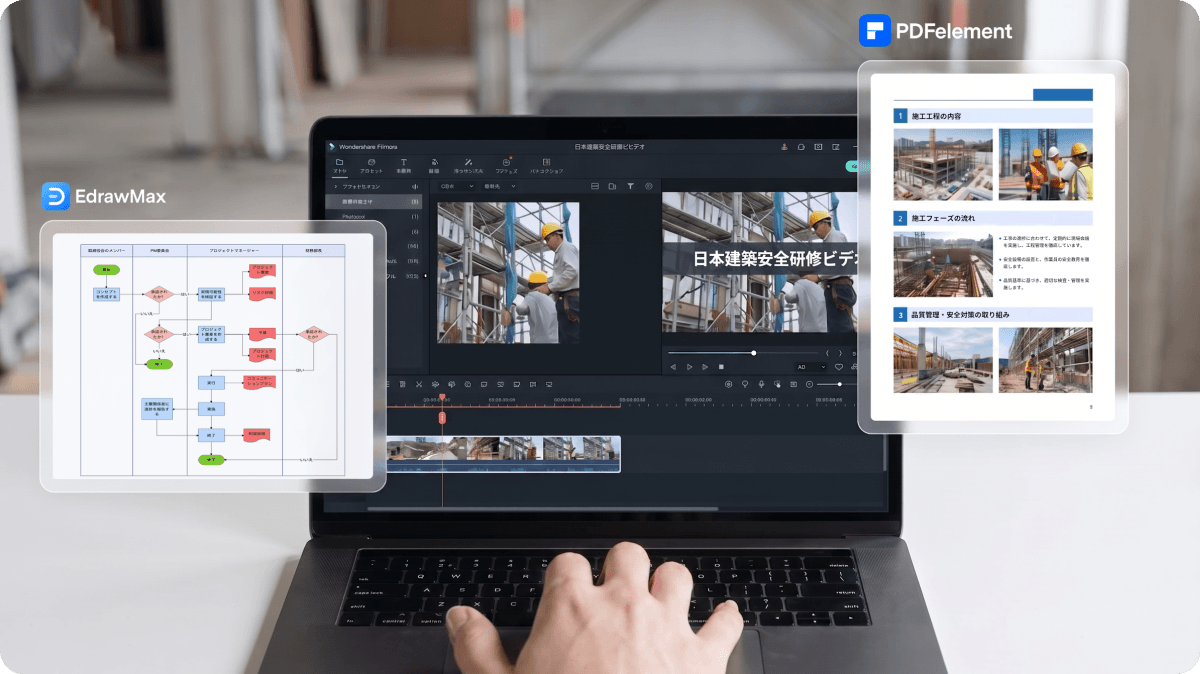This screenshot has height=674, width=1200.
Task: Click the preview playback progress slider handle
Action: 754,353
